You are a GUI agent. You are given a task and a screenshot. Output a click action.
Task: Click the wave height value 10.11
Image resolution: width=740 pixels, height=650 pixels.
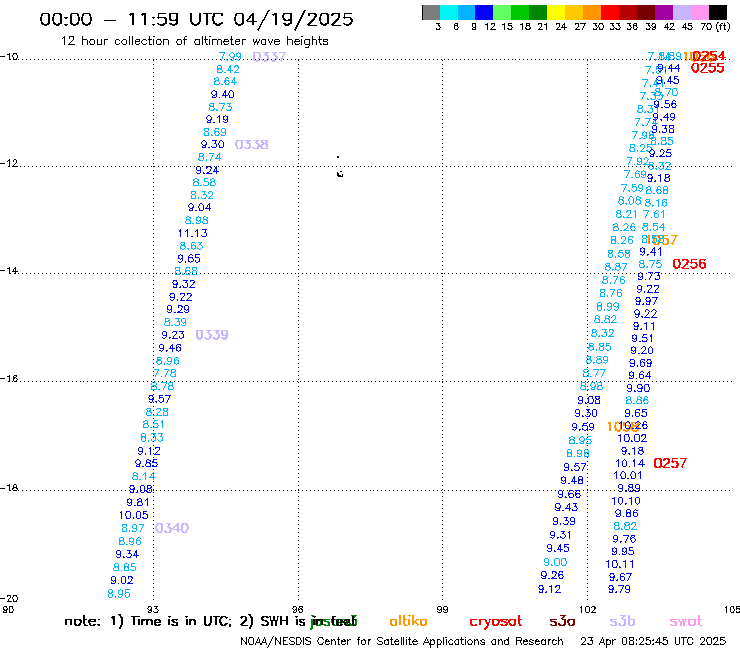[620, 564]
